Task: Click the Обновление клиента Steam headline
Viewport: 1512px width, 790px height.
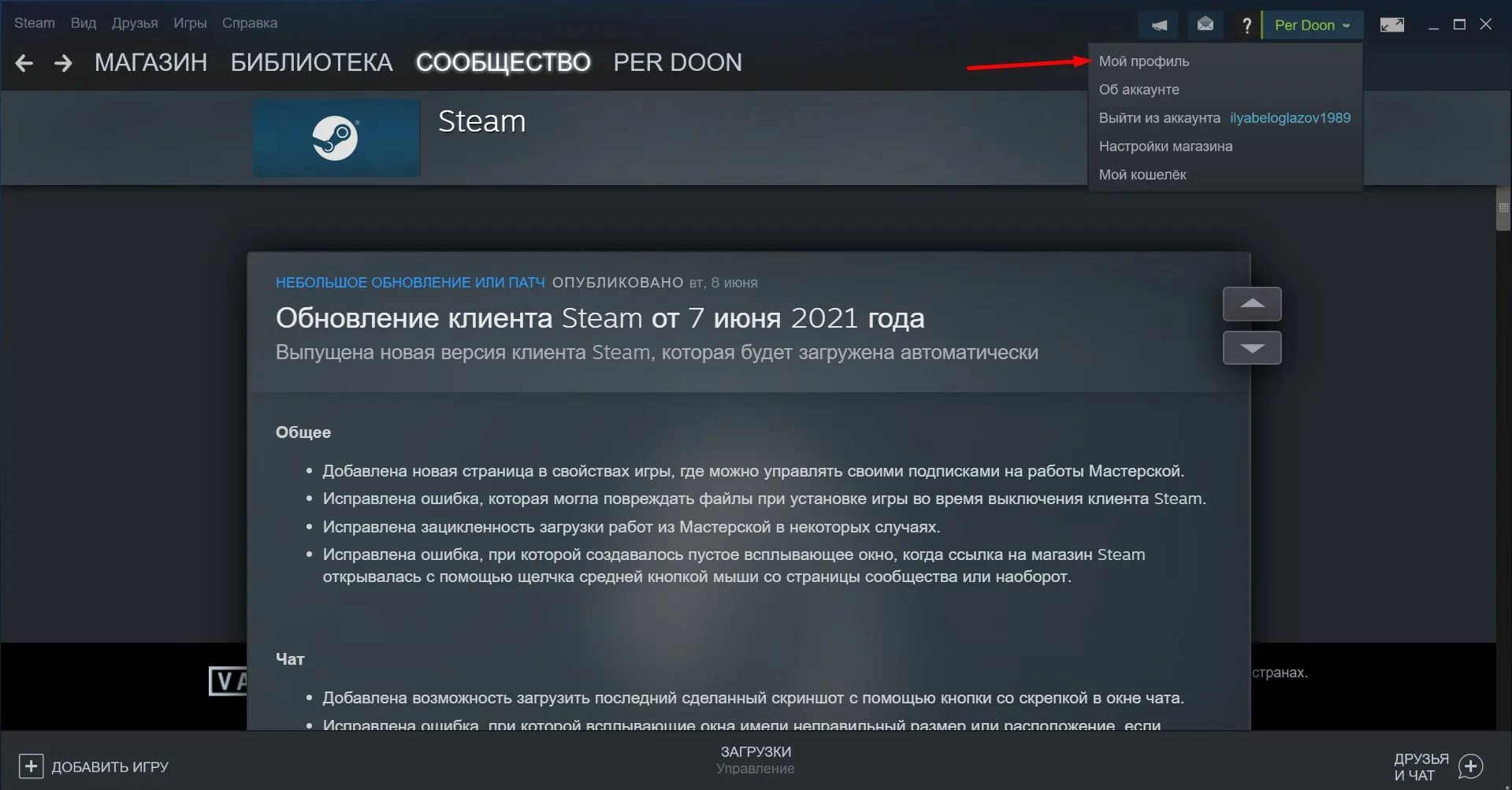Action: point(600,318)
